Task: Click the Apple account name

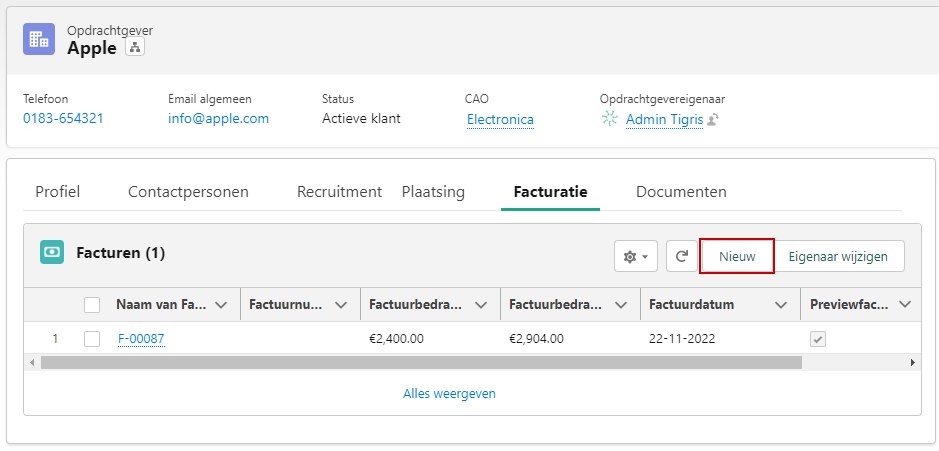Action: point(92,48)
